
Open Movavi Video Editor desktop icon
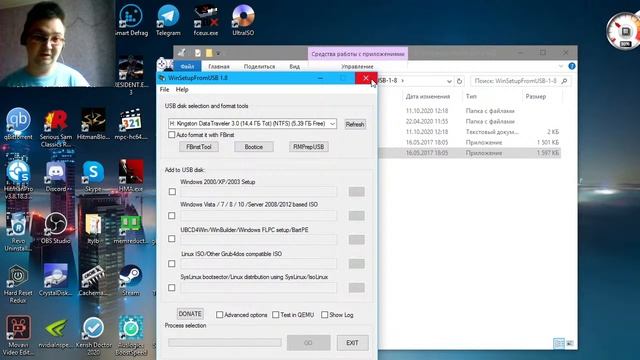[18, 336]
